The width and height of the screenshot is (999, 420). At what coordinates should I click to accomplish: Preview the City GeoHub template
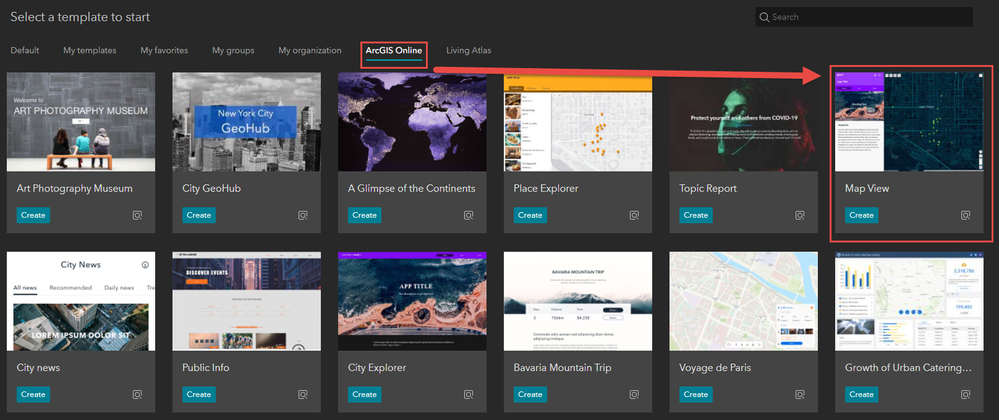tap(303, 215)
